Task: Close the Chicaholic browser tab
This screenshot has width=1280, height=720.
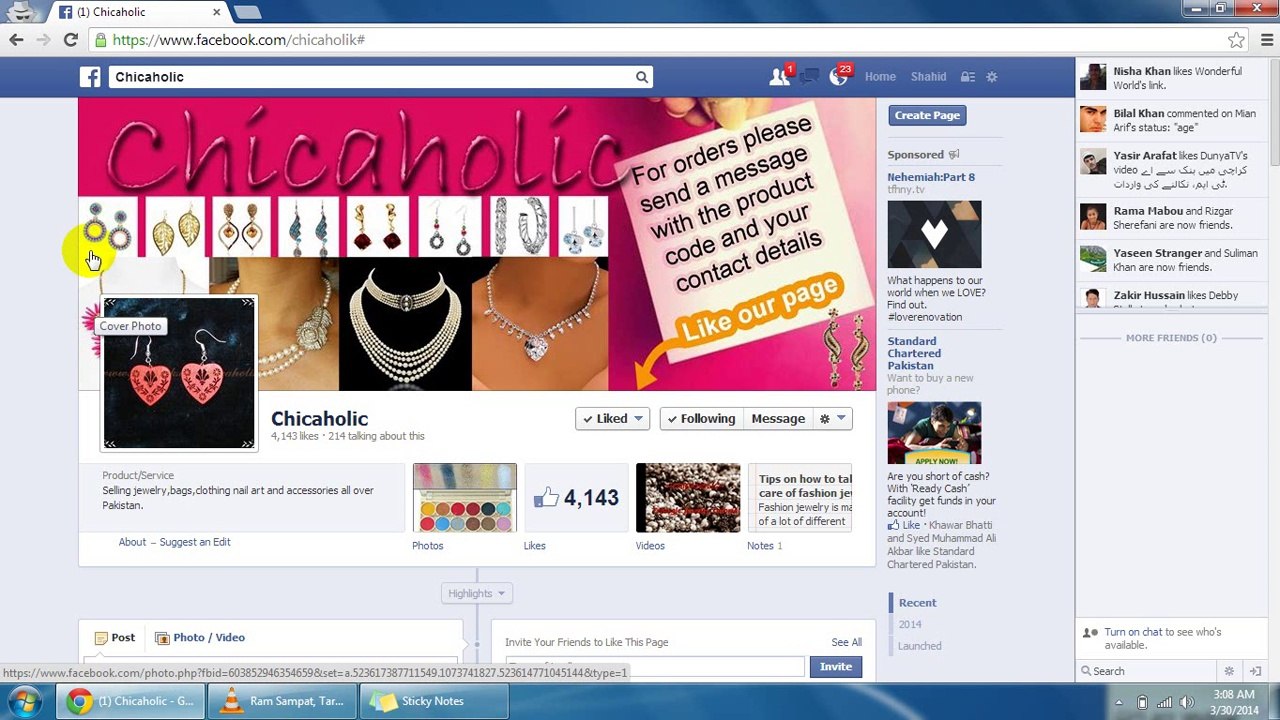Action: [x=216, y=12]
